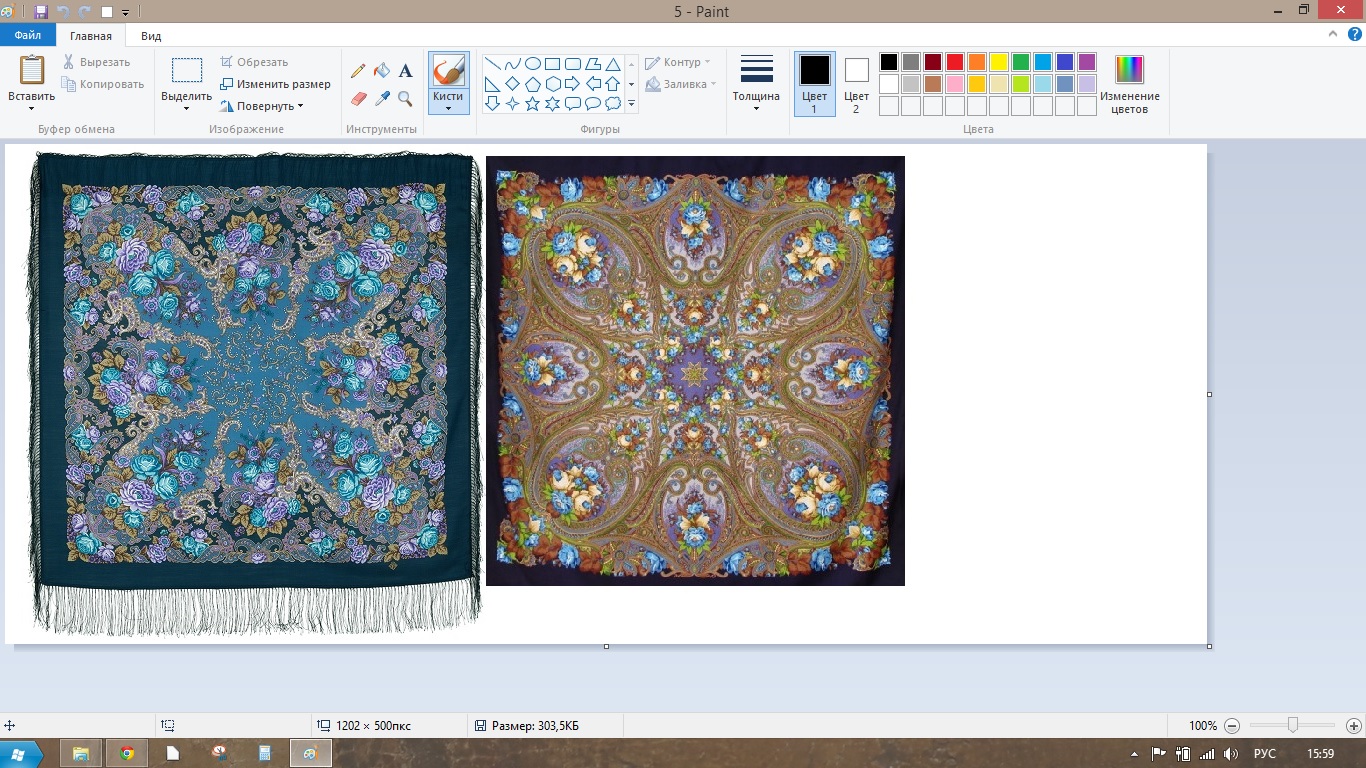Click the zoom in plus button
The image size is (1366, 768).
point(1354,726)
